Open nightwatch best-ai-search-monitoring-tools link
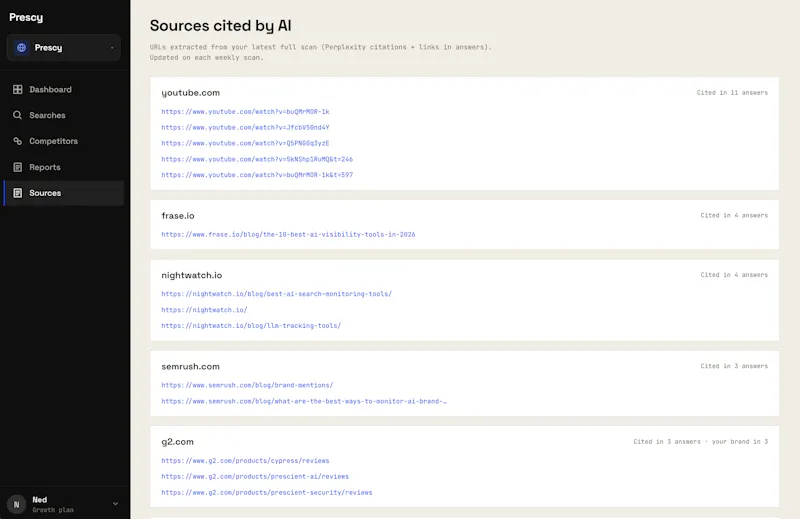Screen dimensions: 800x519 (x=277, y=294)
